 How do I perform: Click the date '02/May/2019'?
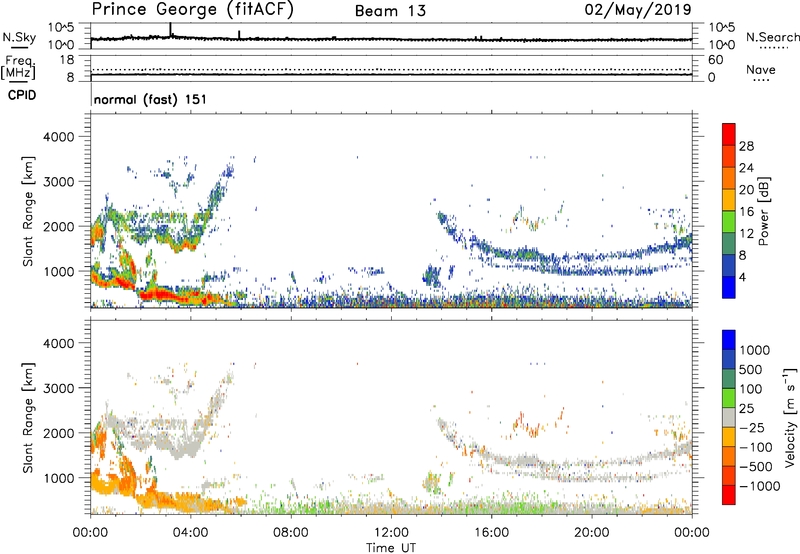638,9
